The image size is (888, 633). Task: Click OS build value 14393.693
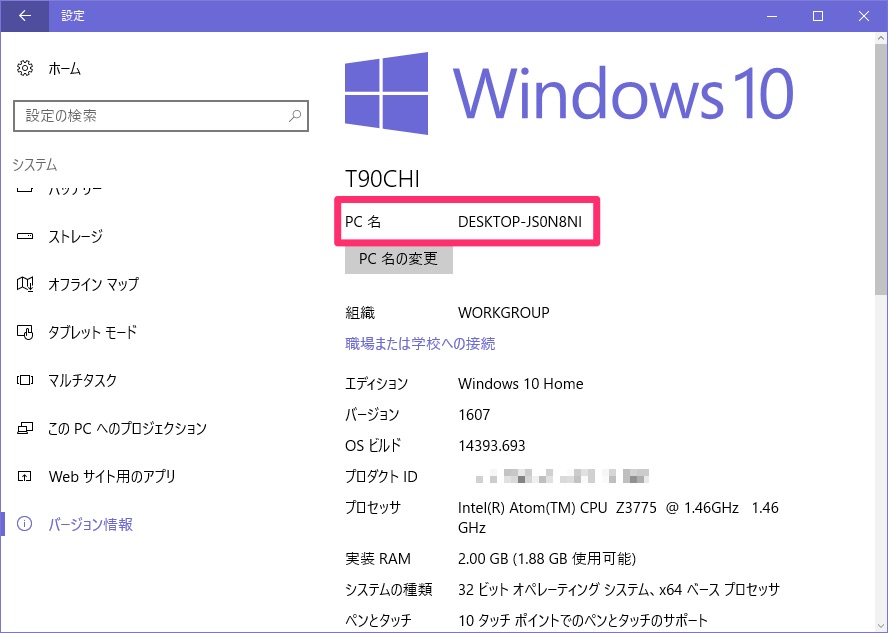point(492,446)
